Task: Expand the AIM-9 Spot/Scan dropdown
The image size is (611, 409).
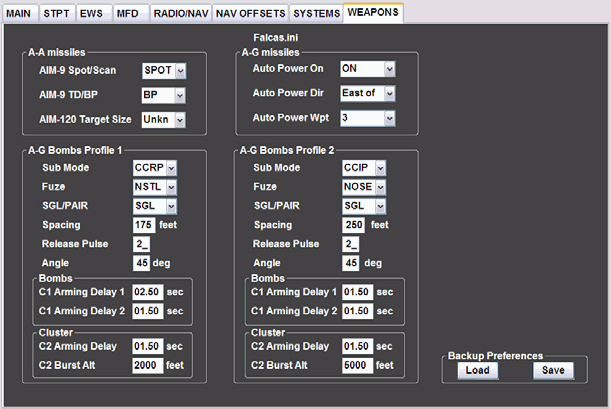Action: 164,70
